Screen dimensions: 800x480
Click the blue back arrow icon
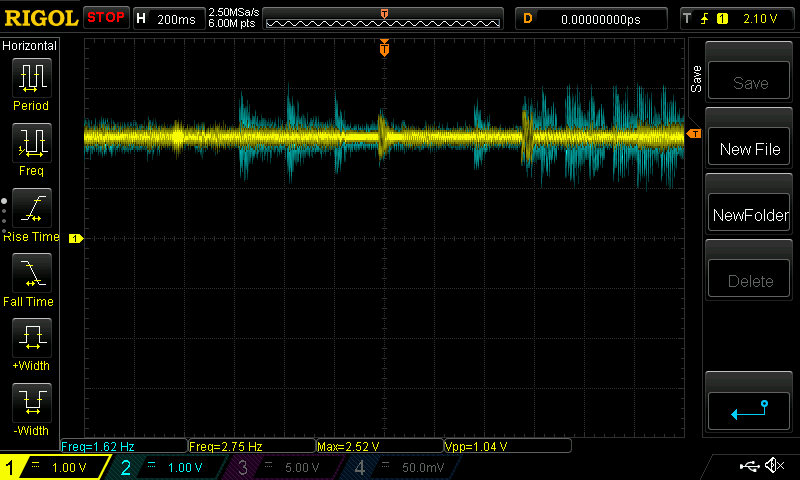click(x=748, y=410)
